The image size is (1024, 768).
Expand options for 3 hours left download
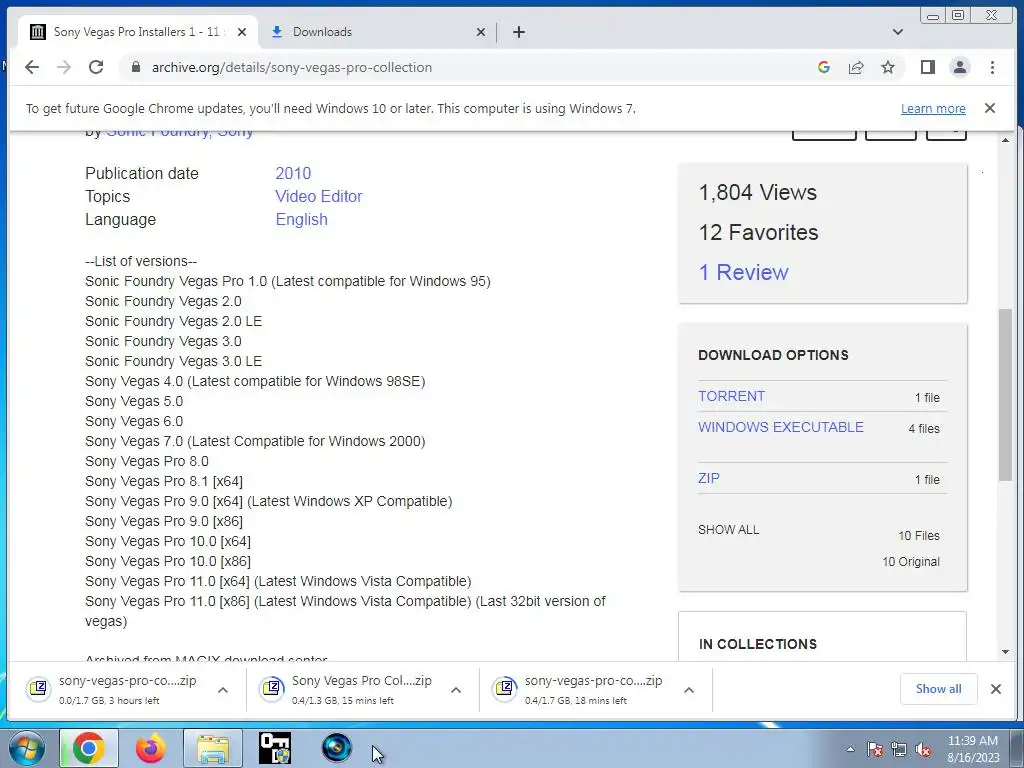(223, 690)
